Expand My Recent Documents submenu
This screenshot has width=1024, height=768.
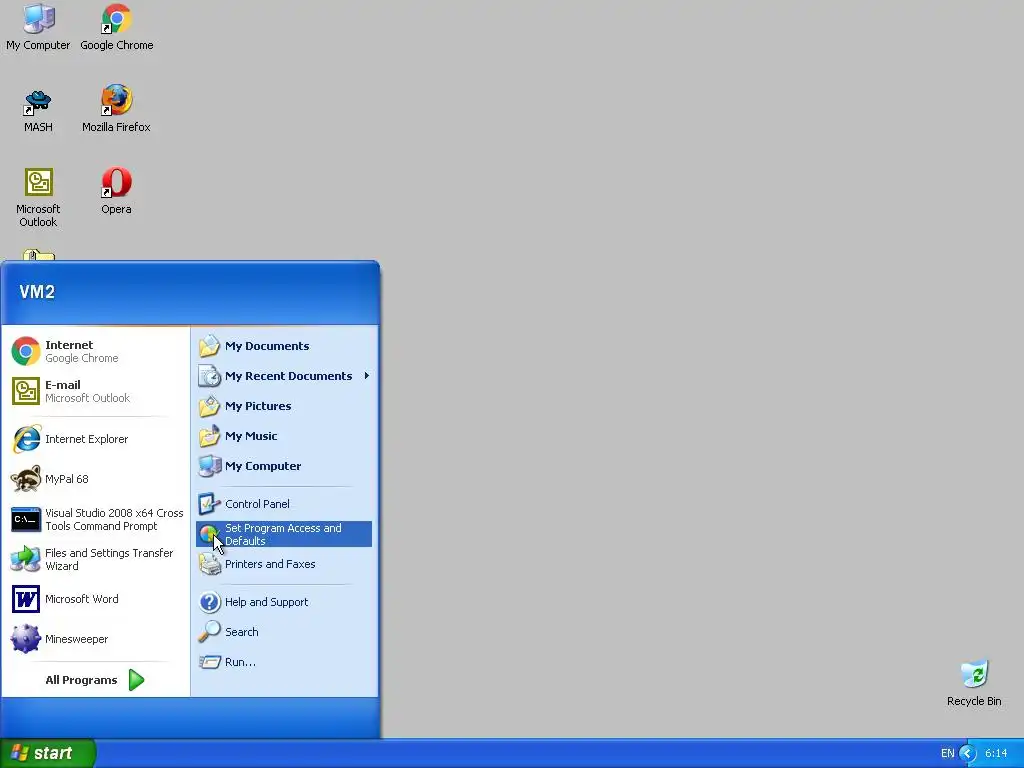pyautogui.click(x=284, y=376)
